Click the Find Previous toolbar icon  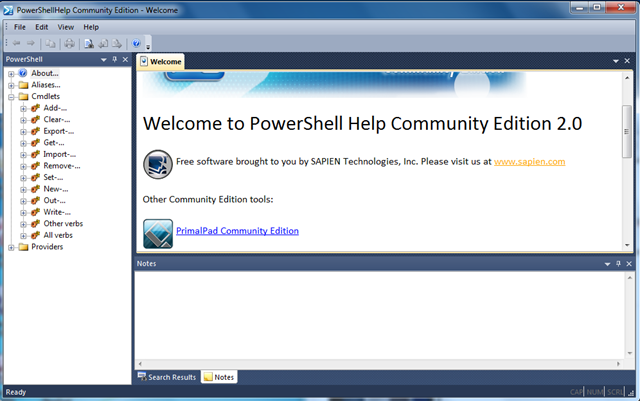tap(103, 43)
